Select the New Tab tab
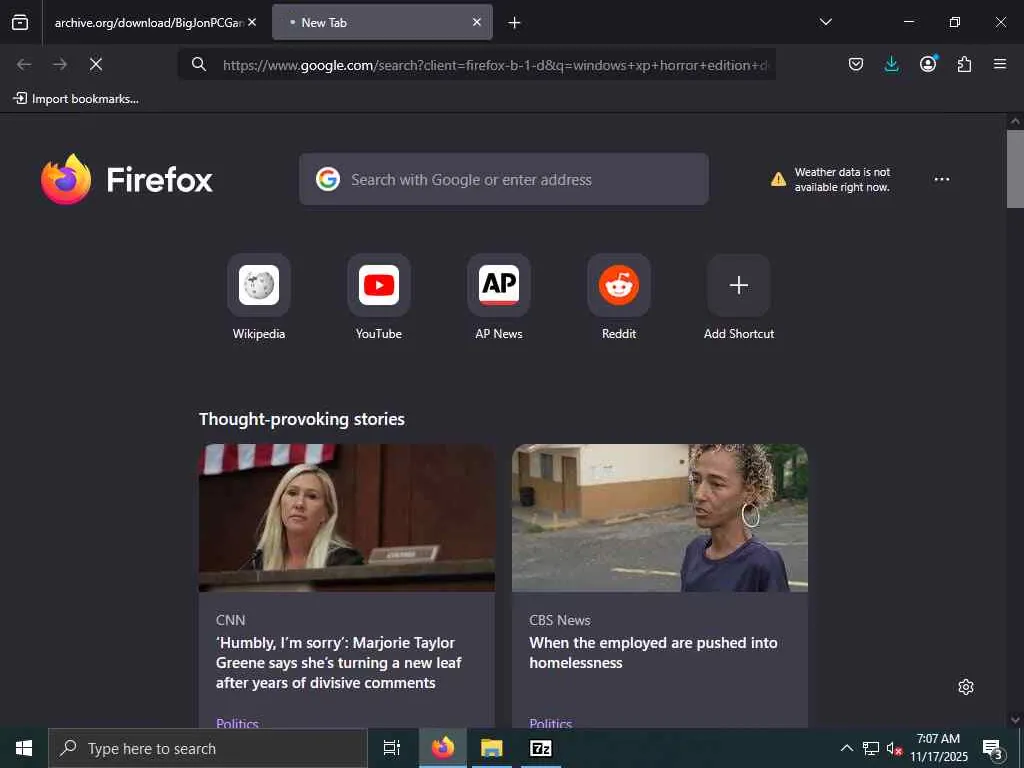This screenshot has width=1024, height=768. [382, 22]
